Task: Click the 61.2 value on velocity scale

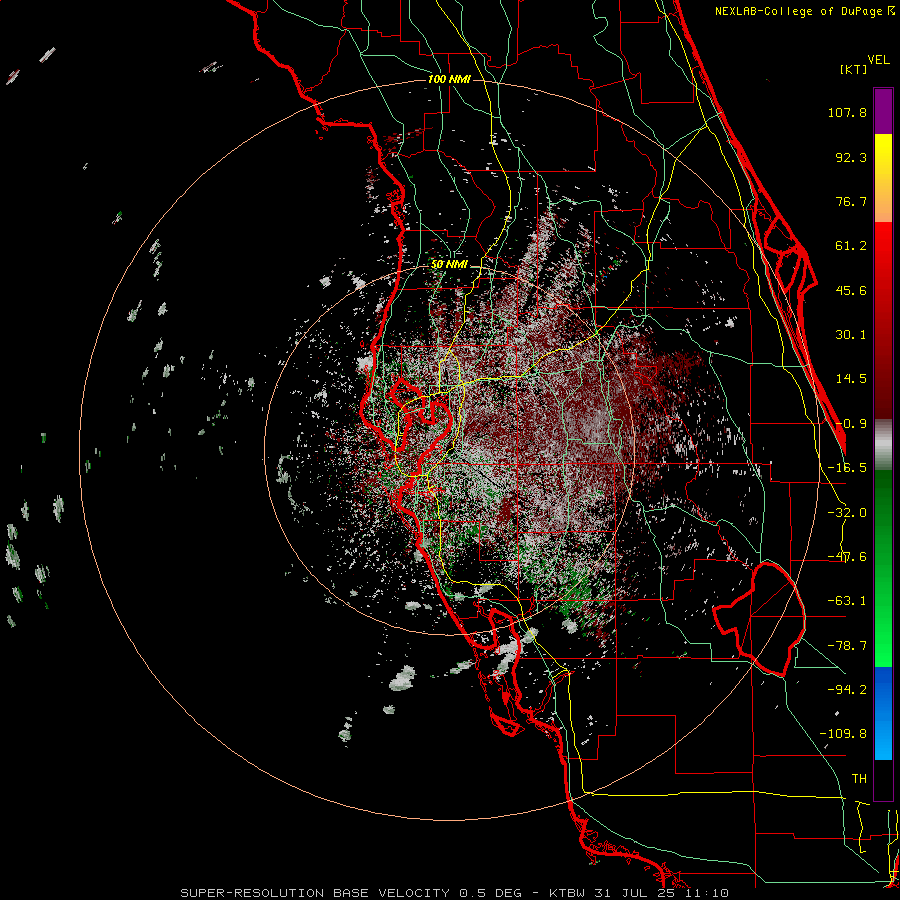Action: [x=851, y=246]
